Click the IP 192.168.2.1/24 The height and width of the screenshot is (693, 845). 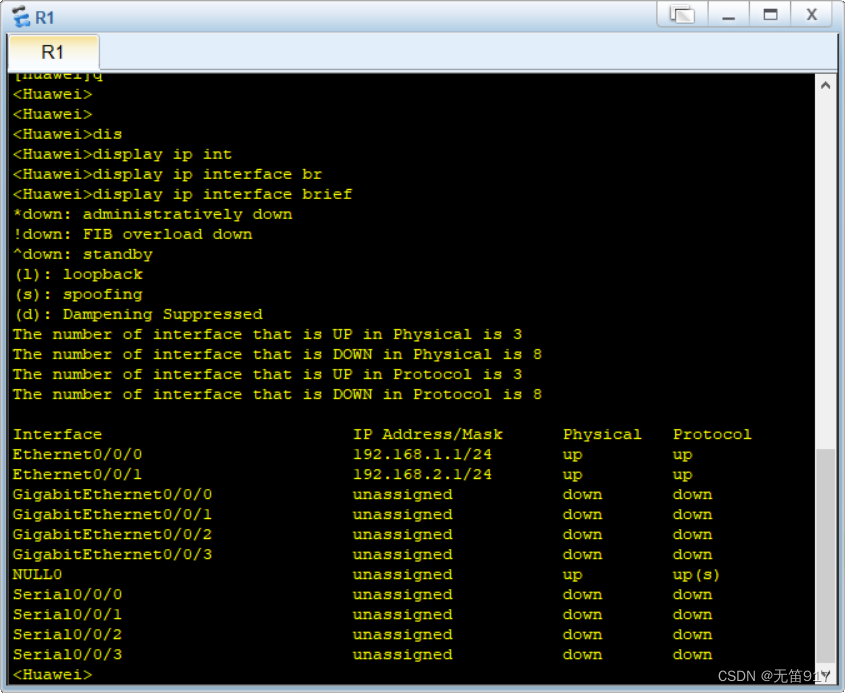pos(422,475)
